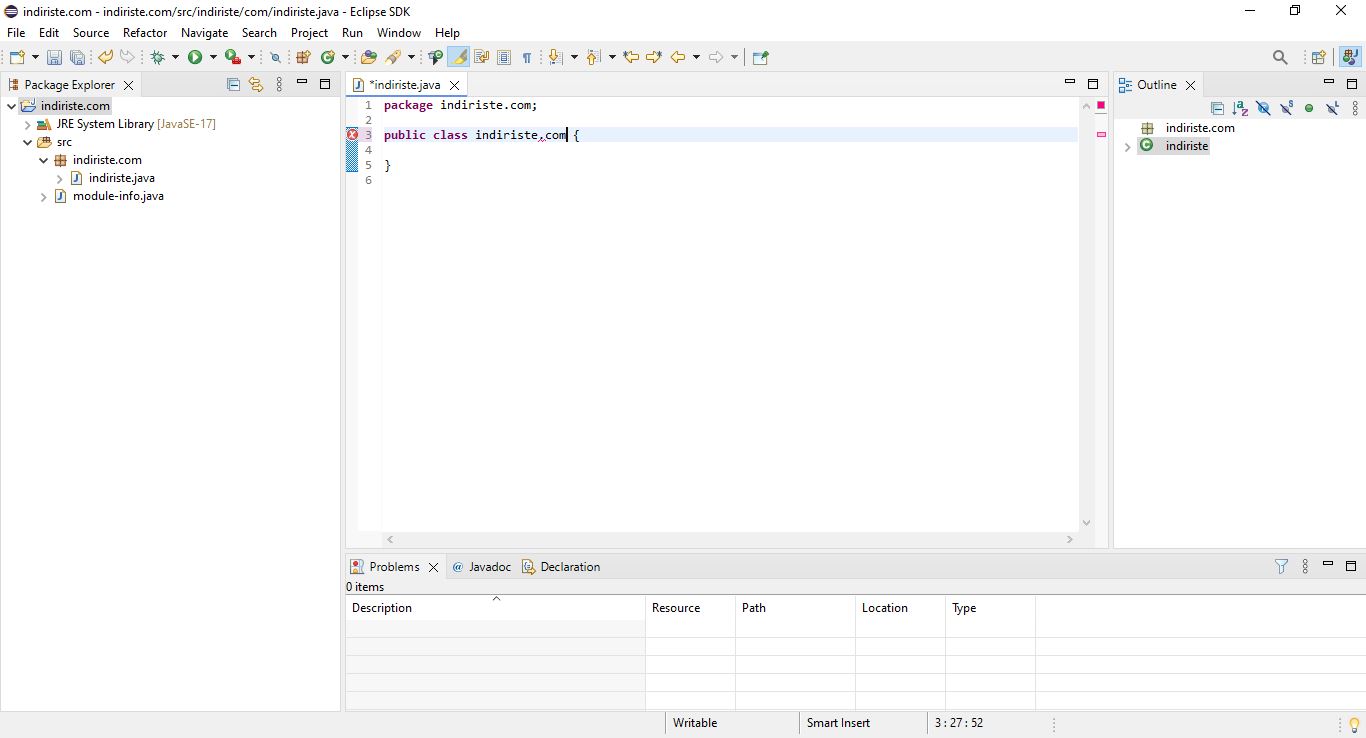Screen dimensions: 1366x738
Task: Click the New Java Class icon
Action: [327, 57]
